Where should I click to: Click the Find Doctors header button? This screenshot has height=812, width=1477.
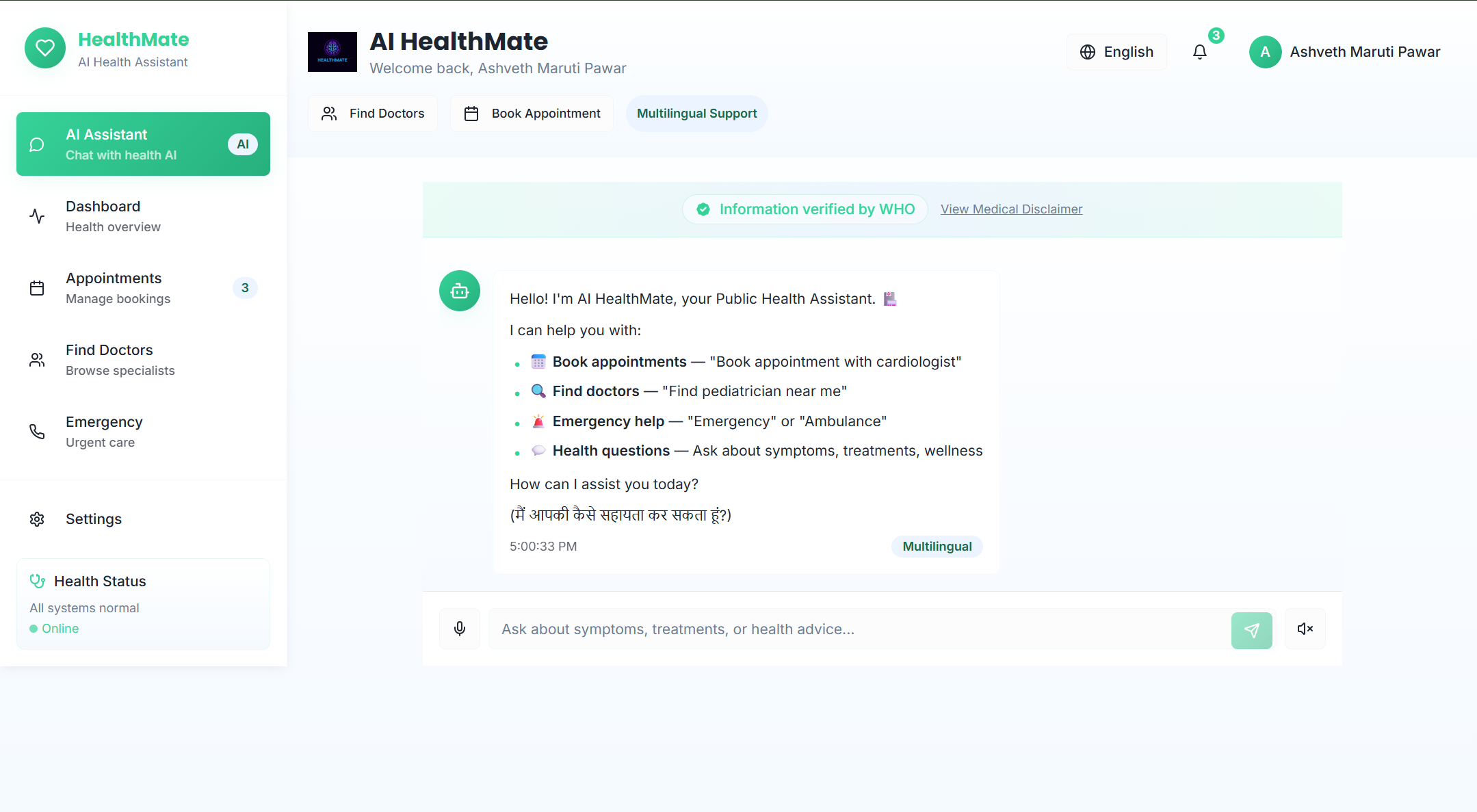pyautogui.click(x=373, y=114)
